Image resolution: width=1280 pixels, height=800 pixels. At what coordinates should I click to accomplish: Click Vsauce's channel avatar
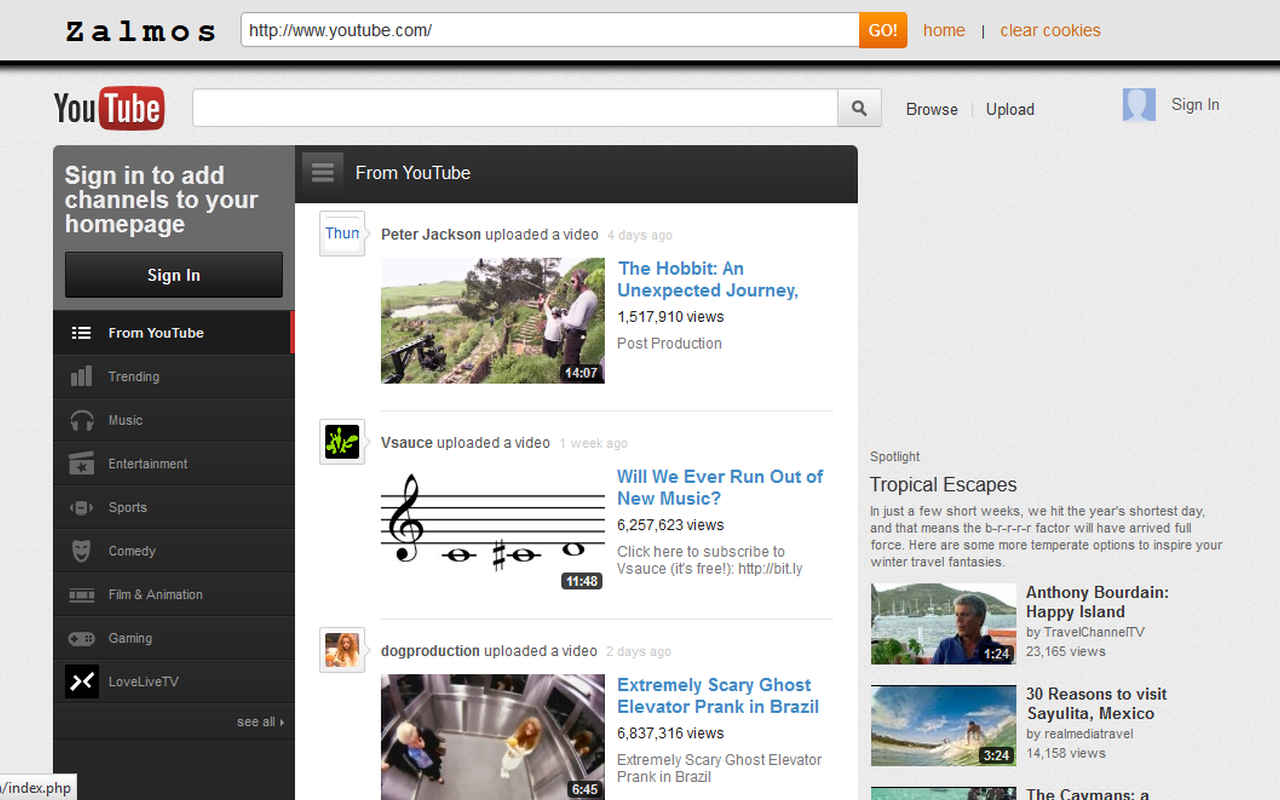(342, 441)
